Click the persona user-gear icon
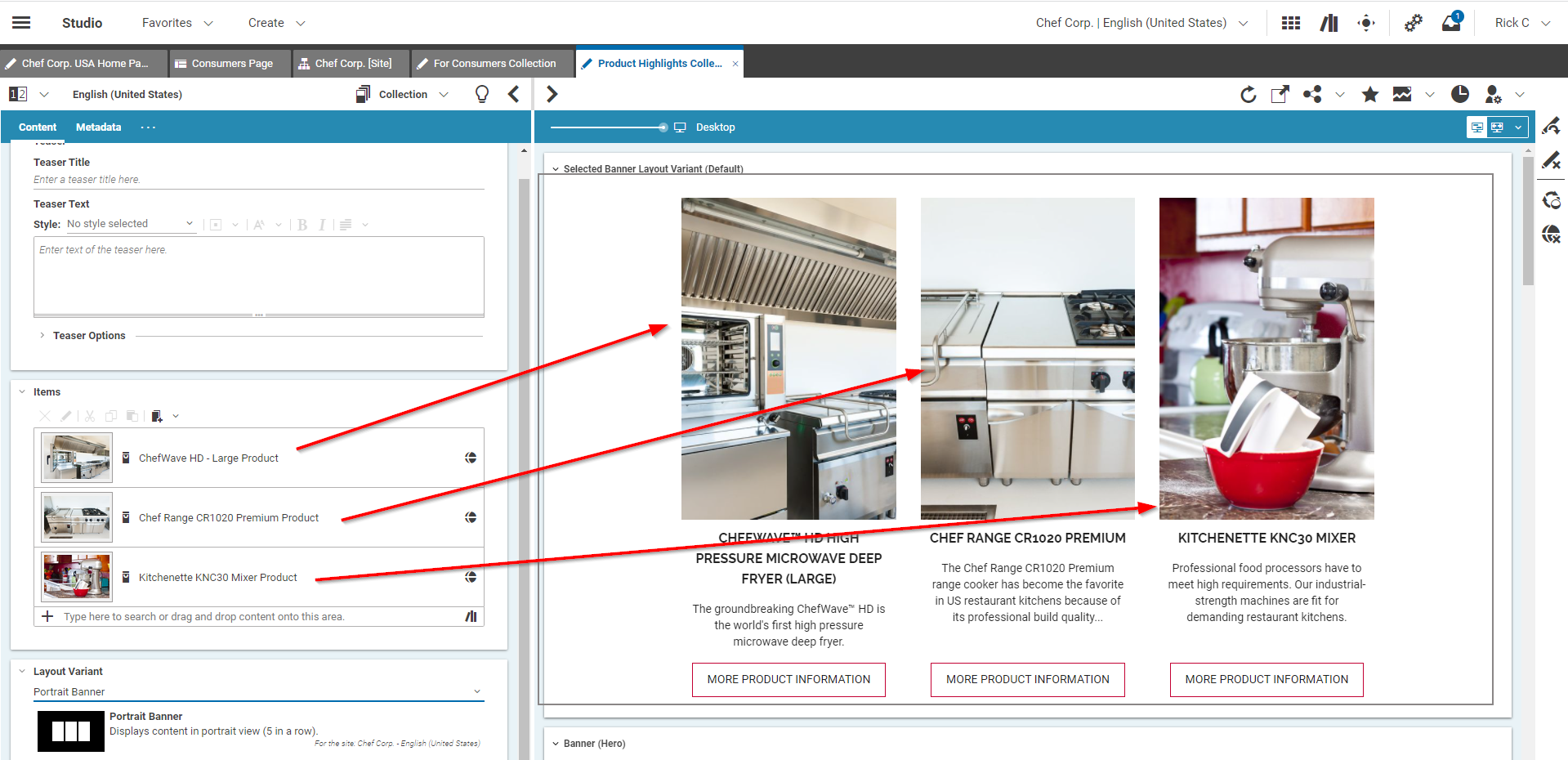1568x760 pixels. (1494, 95)
